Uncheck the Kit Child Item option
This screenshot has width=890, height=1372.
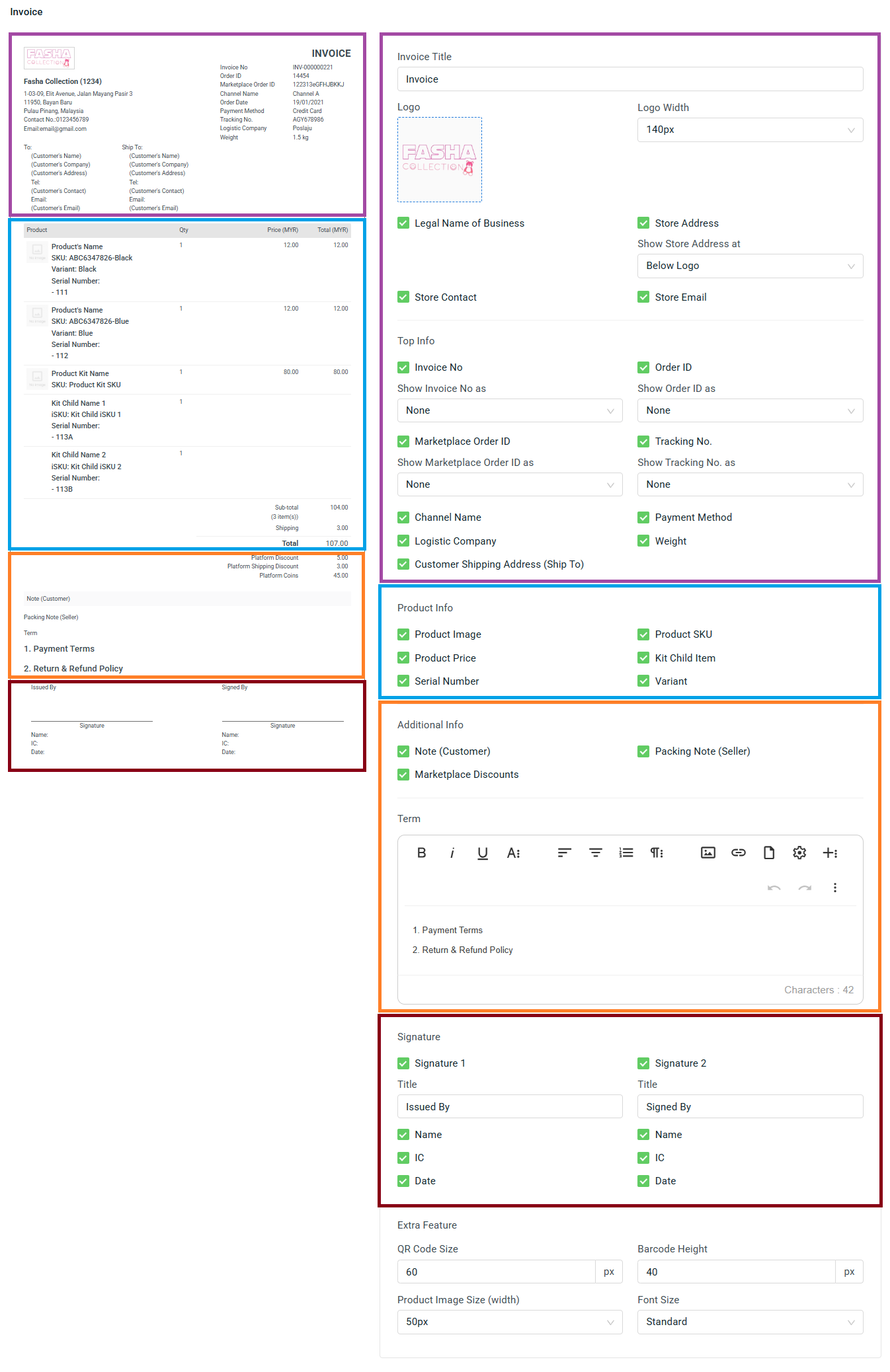tap(643, 658)
